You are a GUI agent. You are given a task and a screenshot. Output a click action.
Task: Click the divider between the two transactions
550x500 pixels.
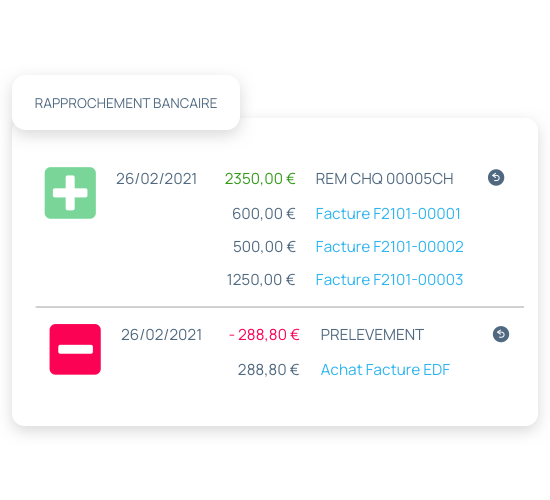pos(280,307)
